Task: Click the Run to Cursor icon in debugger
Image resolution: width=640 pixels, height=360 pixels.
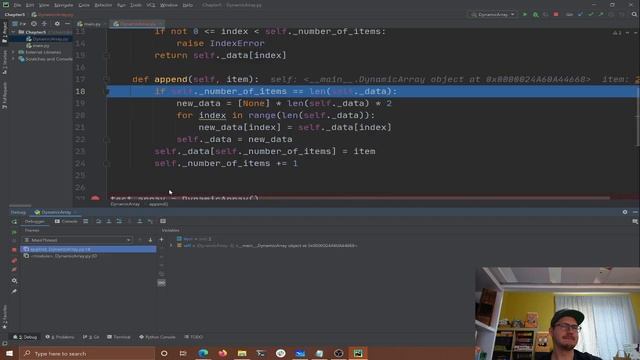Action: (x=150, y=221)
